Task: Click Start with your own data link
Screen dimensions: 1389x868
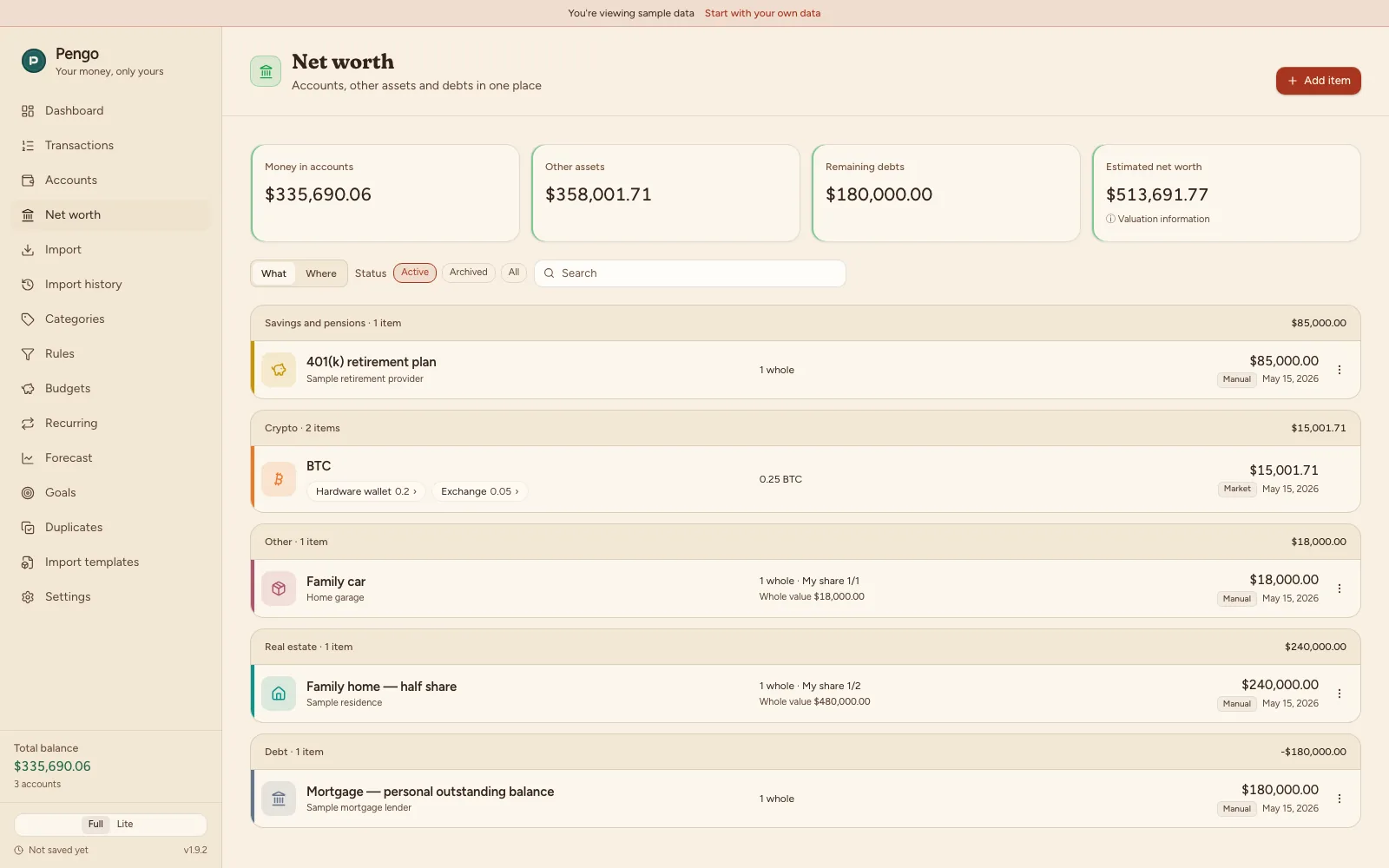Action: (x=762, y=13)
